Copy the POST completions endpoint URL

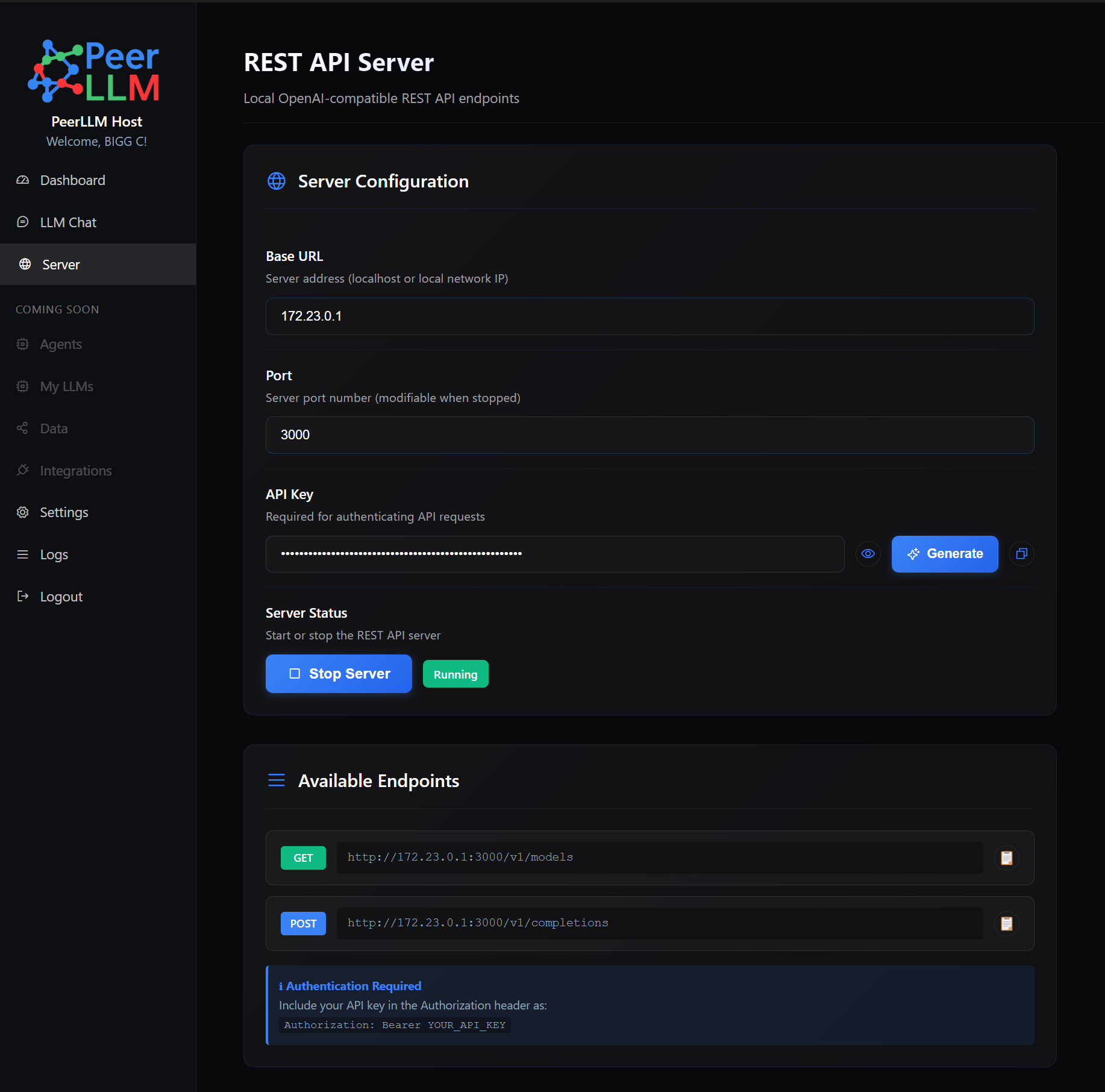click(x=1006, y=923)
